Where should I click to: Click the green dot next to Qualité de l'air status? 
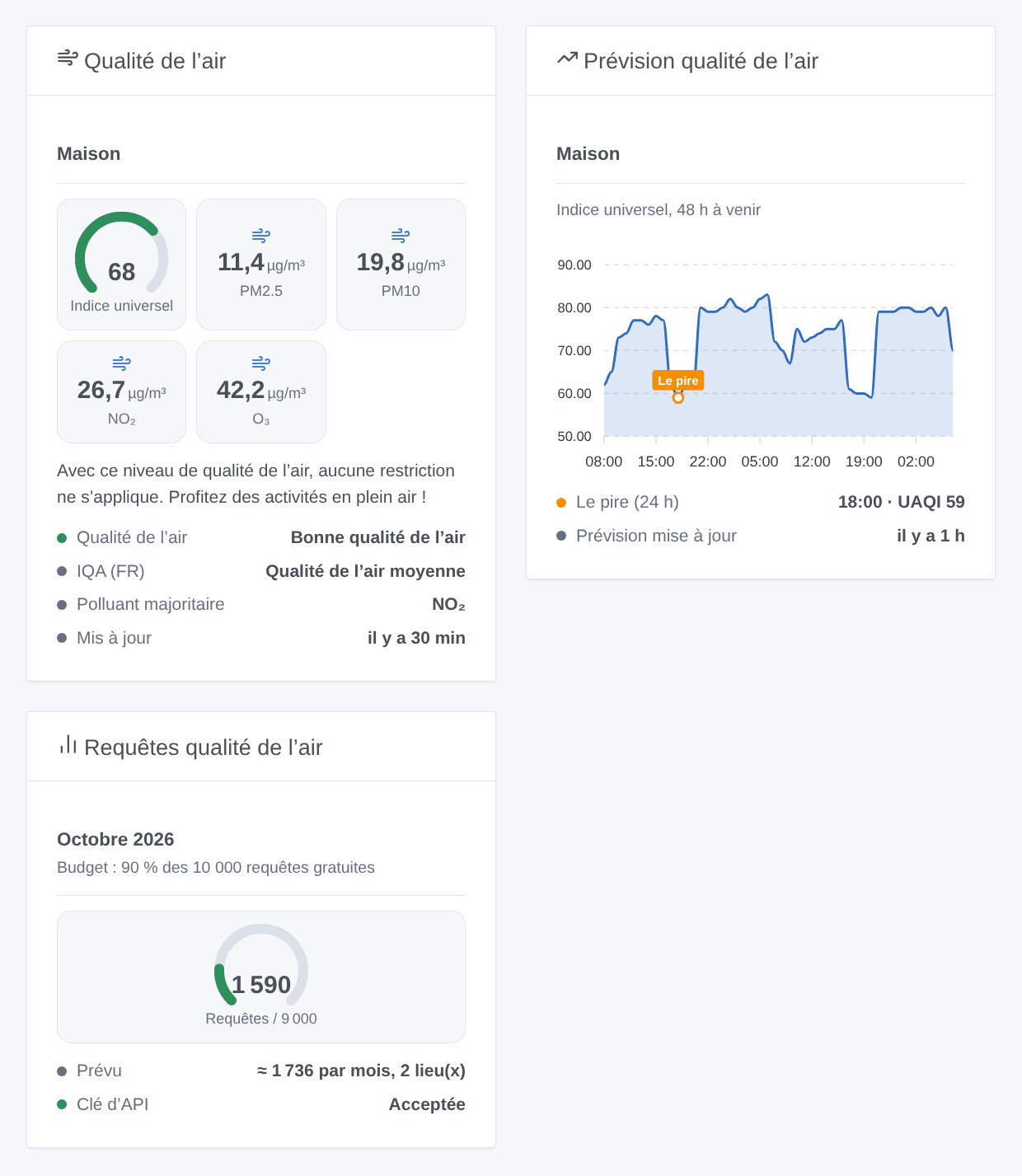[62, 538]
